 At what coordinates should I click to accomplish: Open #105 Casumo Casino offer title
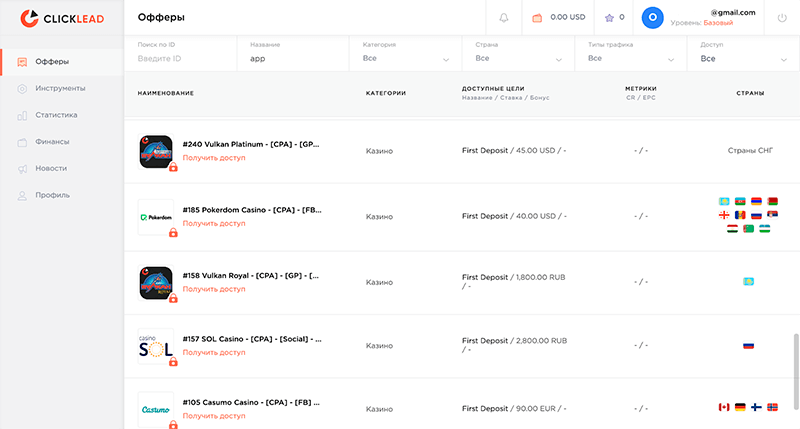(251, 402)
